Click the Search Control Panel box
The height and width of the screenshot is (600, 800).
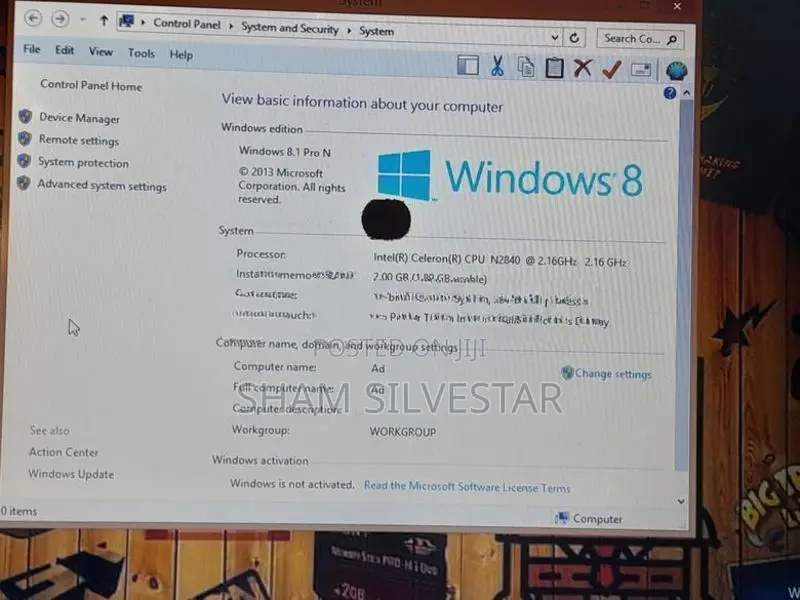click(x=640, y=39)
